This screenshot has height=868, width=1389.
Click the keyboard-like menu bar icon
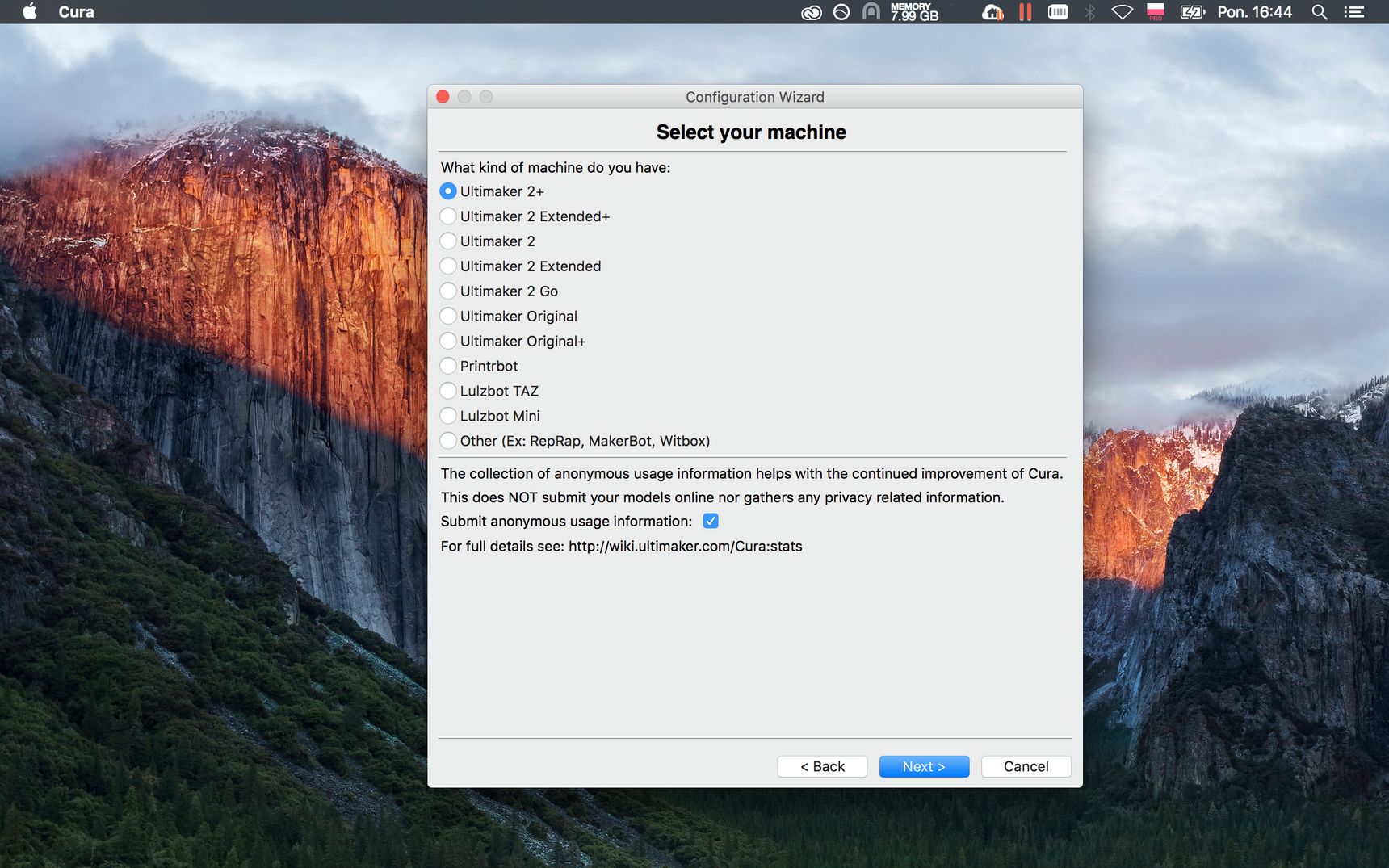(1058, 12)
